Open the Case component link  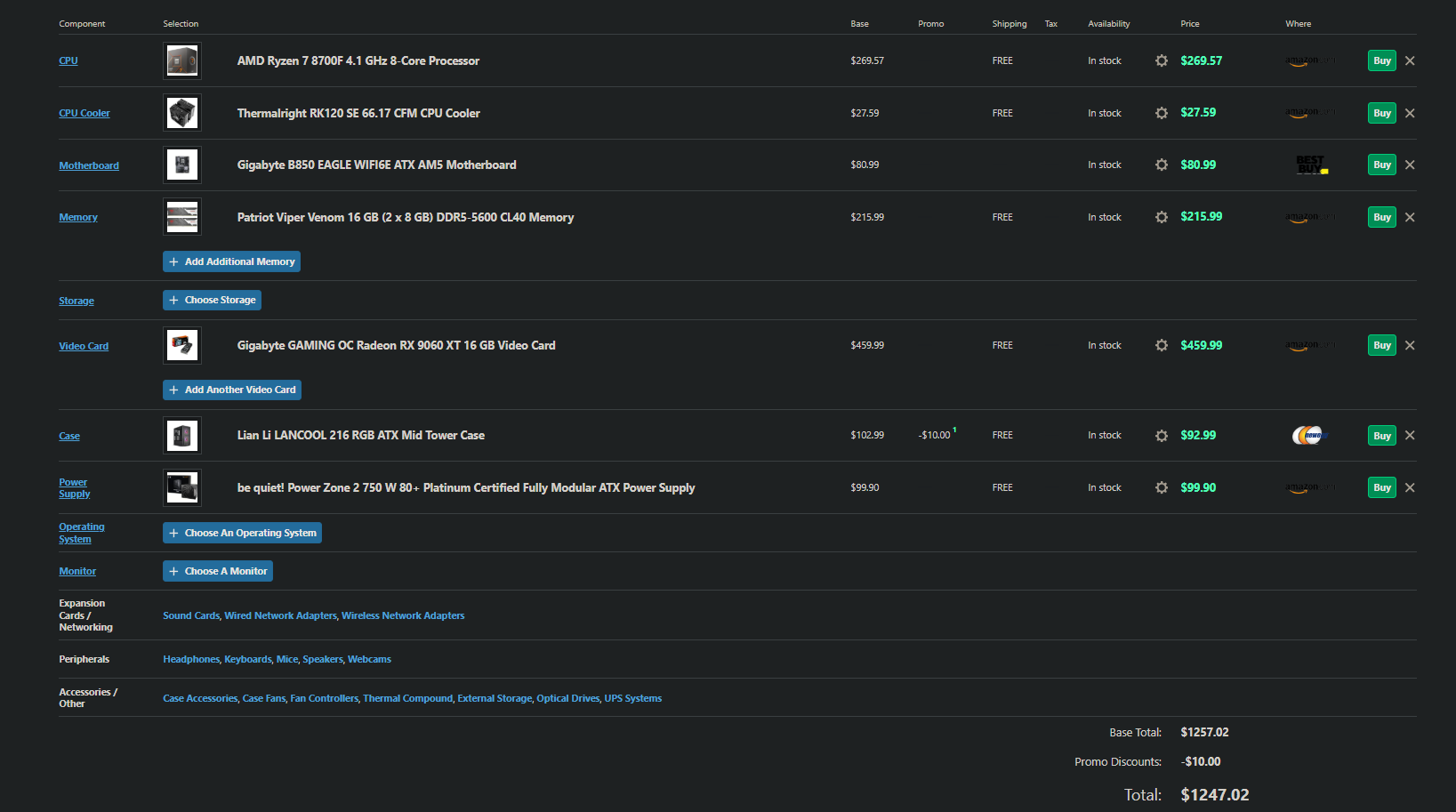(x=69, y=436)
